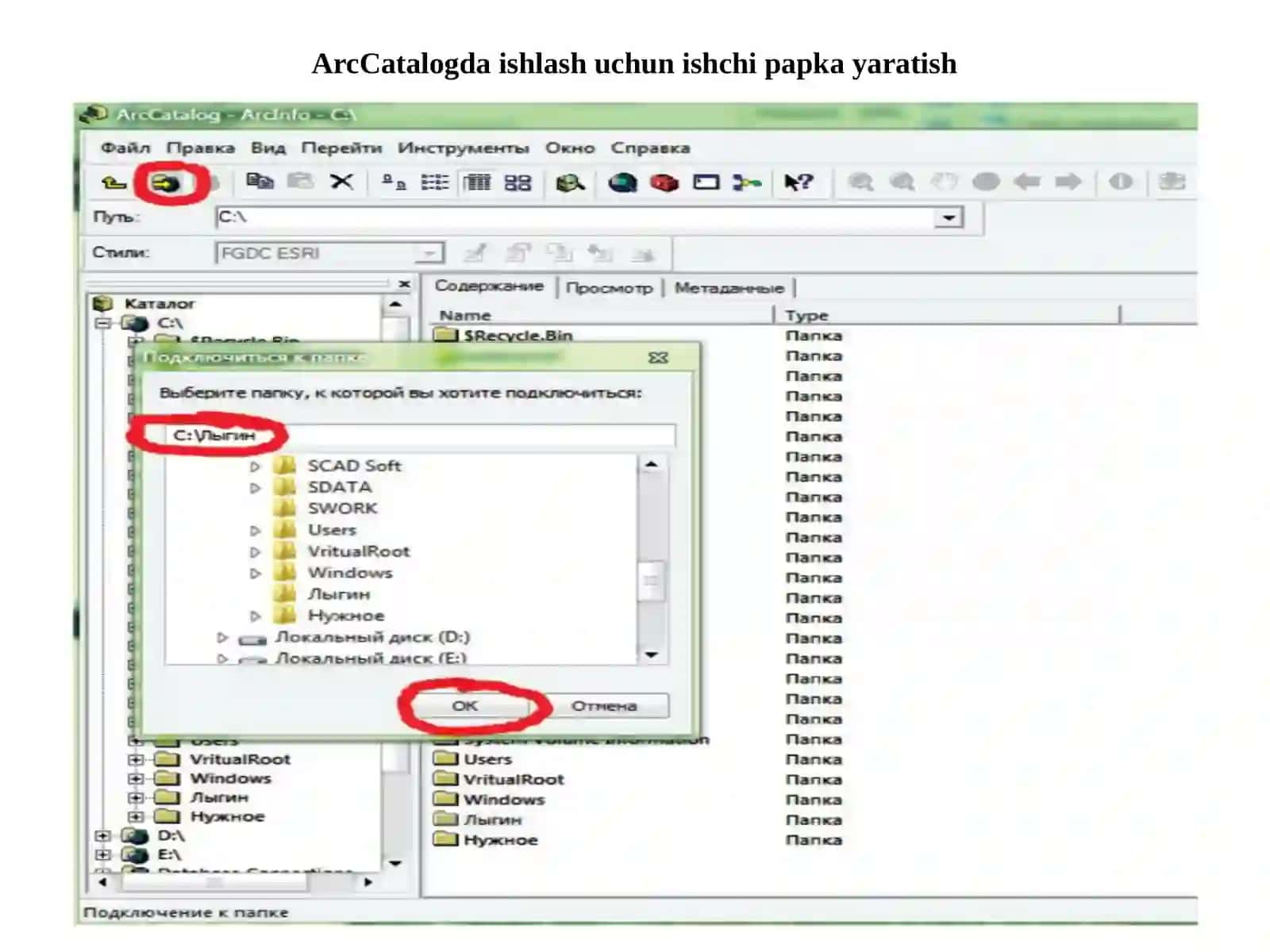Switch to the Просмотр tab
1270x952 pixels.
[610, 288]
